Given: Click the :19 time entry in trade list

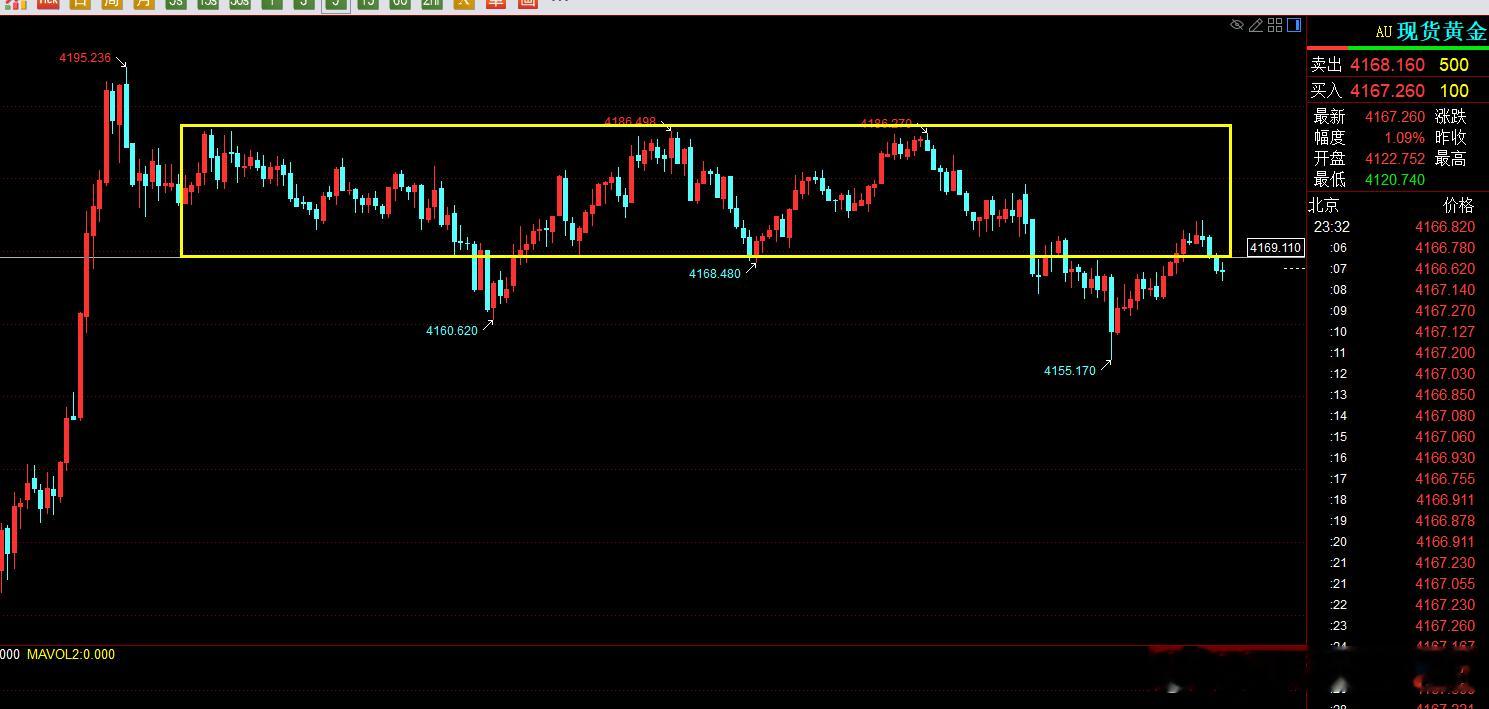Looking at the screenshot, I should point(1338,521).
